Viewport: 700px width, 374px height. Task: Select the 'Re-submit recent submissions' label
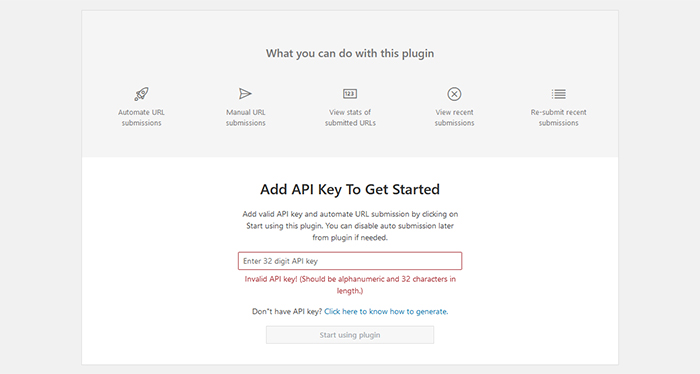pos(558,117)
